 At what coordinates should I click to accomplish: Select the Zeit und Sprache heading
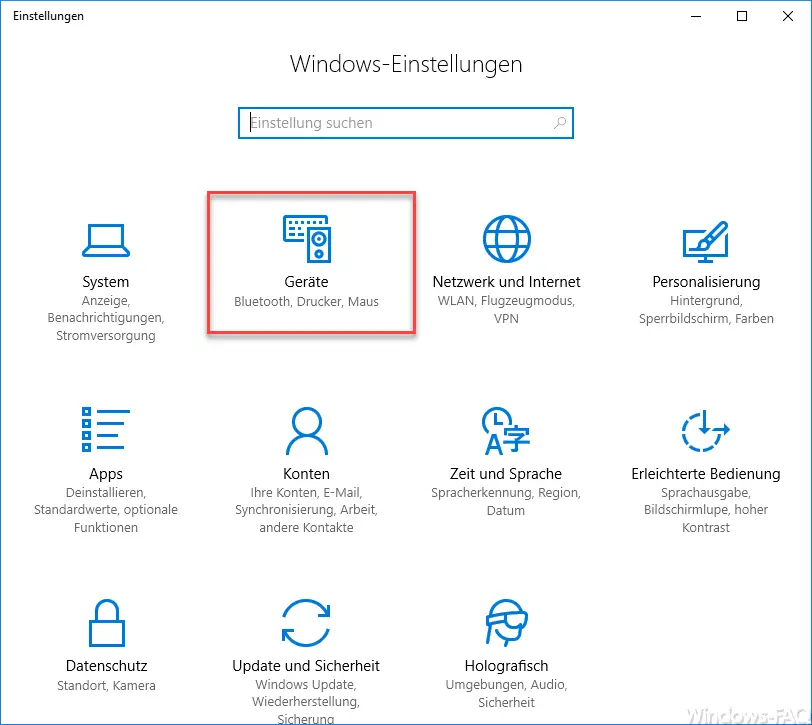point(505,474)
